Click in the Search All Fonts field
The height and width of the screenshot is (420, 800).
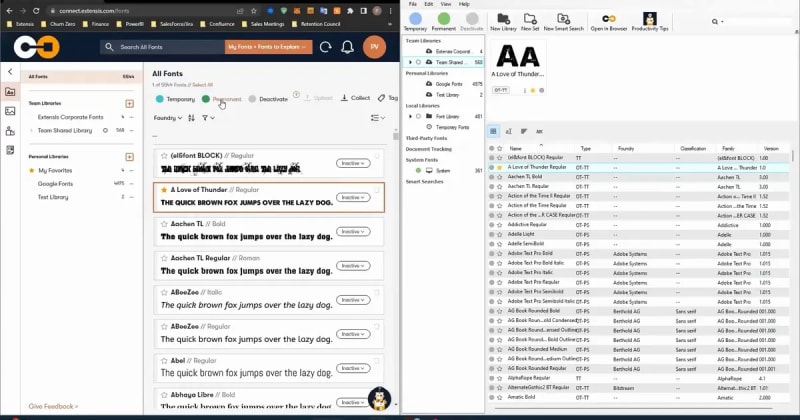(162, 47)
